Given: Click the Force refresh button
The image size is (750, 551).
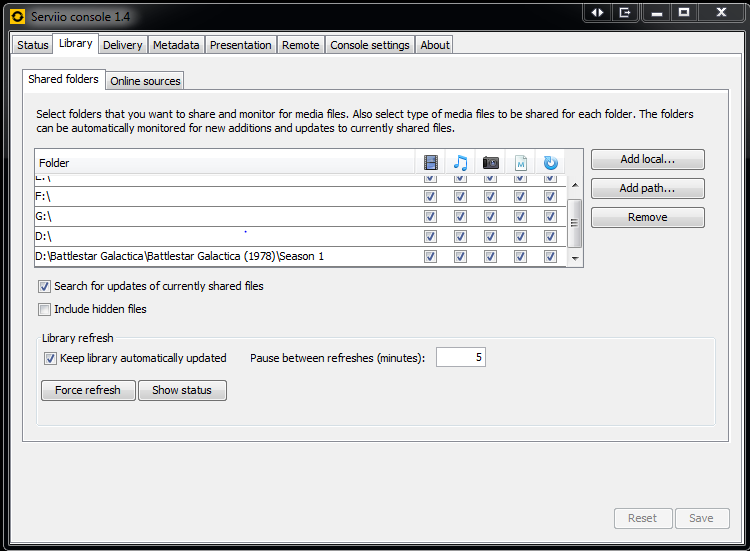Looking at the screenshot, I should 88,390.
